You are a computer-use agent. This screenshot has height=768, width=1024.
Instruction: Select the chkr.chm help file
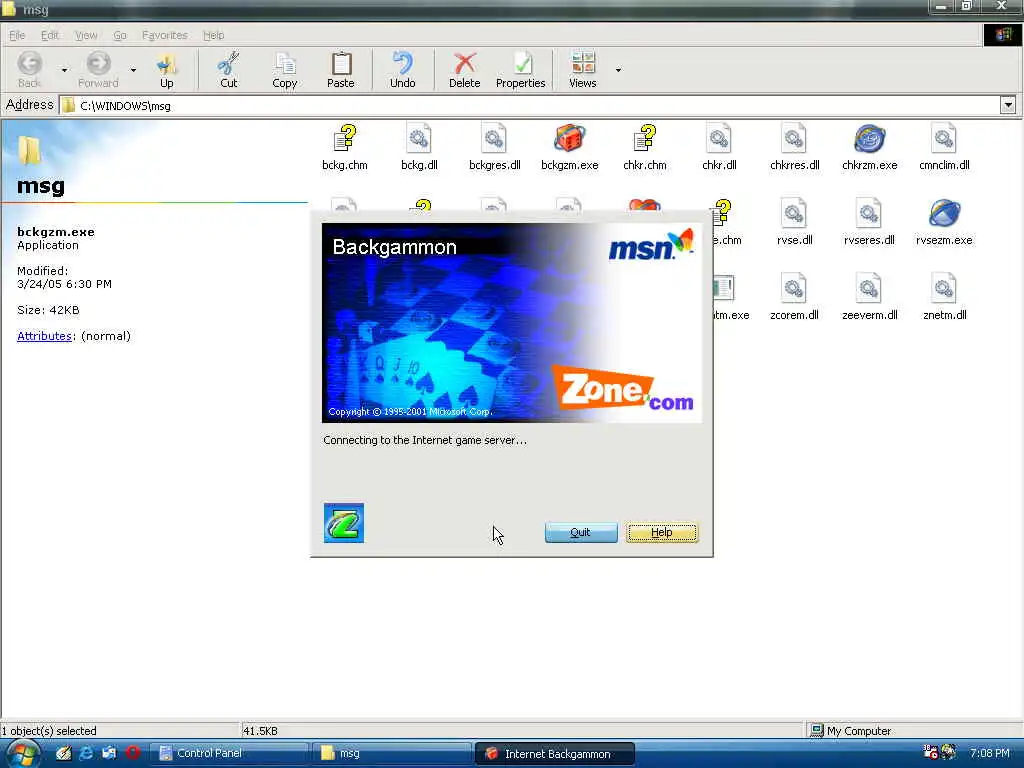click(645, 148)
